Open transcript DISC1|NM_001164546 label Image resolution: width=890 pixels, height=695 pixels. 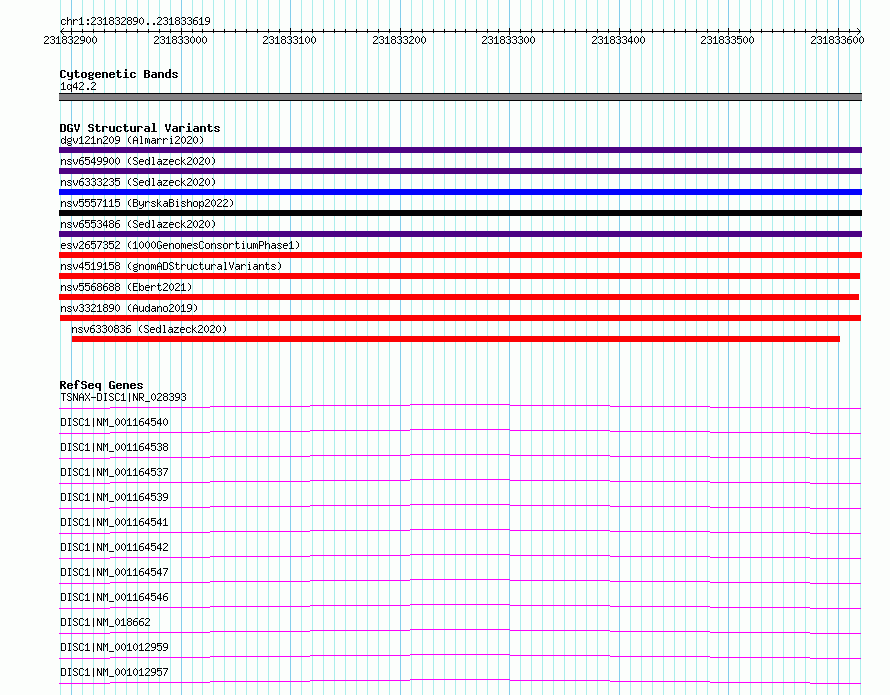pyautogui.click(x=114, y=597)
